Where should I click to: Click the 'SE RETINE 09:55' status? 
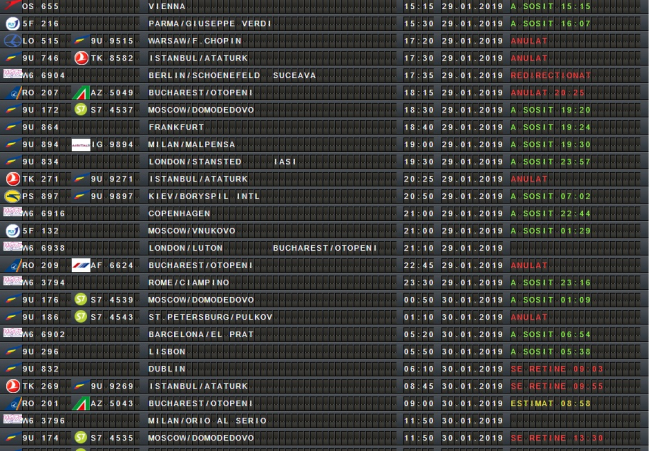[557, 386]
